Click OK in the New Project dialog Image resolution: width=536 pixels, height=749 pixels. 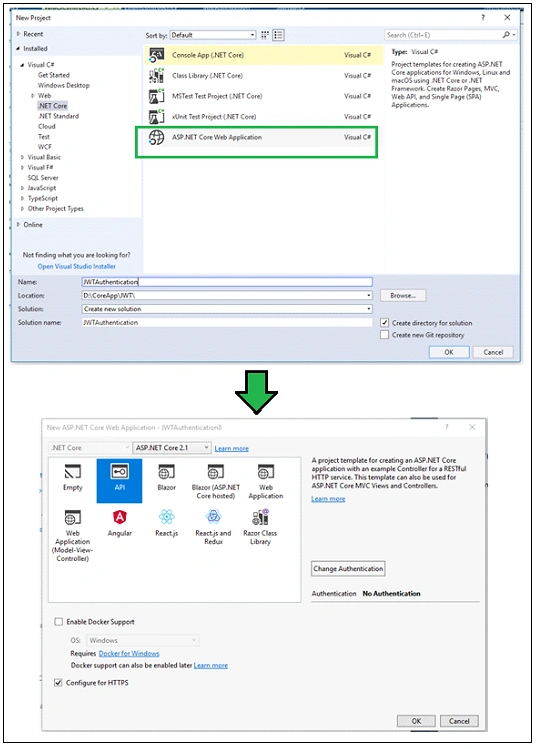pyautogui.click(x=449, y=352)
